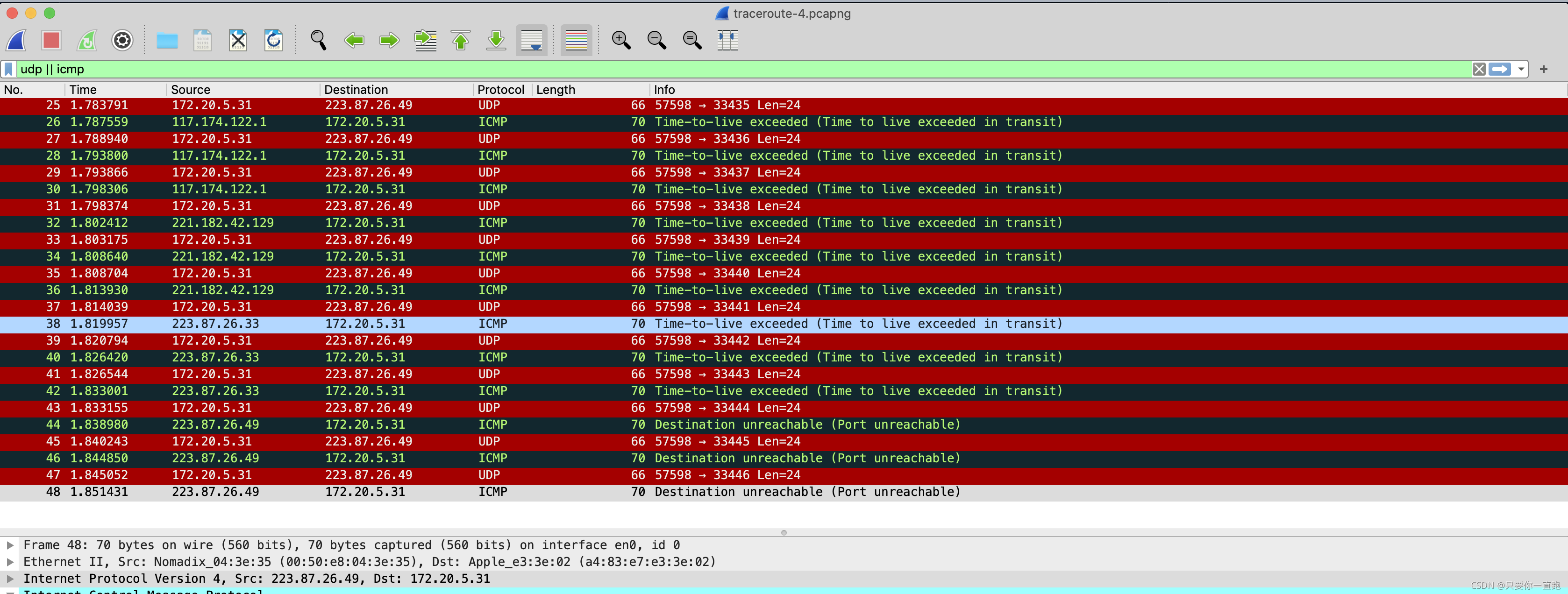This screenshot has height=594, width=1568.
Task: Select packet 47 UDP to port 33446
Action: (x=784, y=475)
